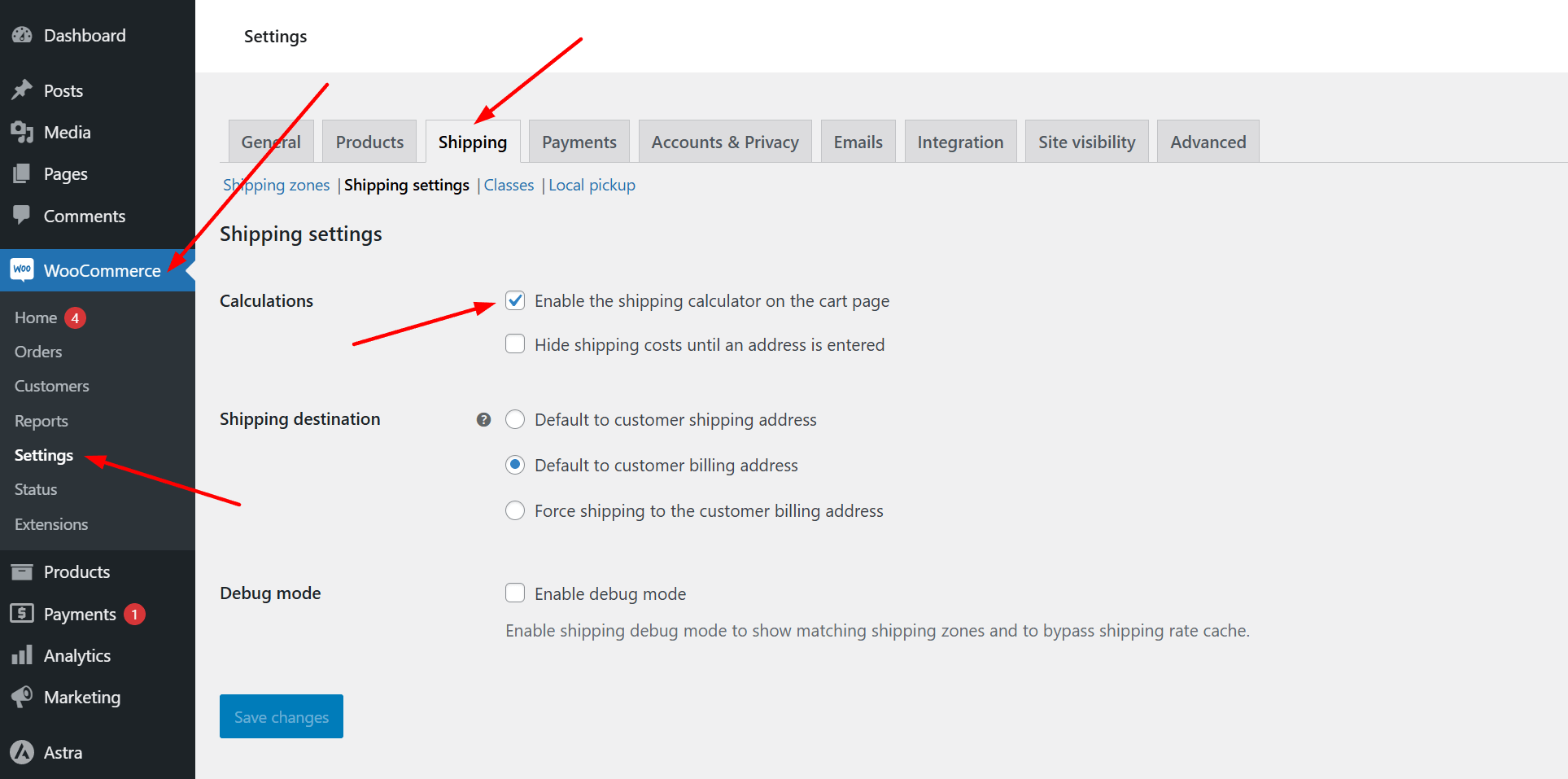The height and width of the screenshot is (779, 1568).
Task: Check Hide shipping costs until address entered
Action: tap(515, 344)
